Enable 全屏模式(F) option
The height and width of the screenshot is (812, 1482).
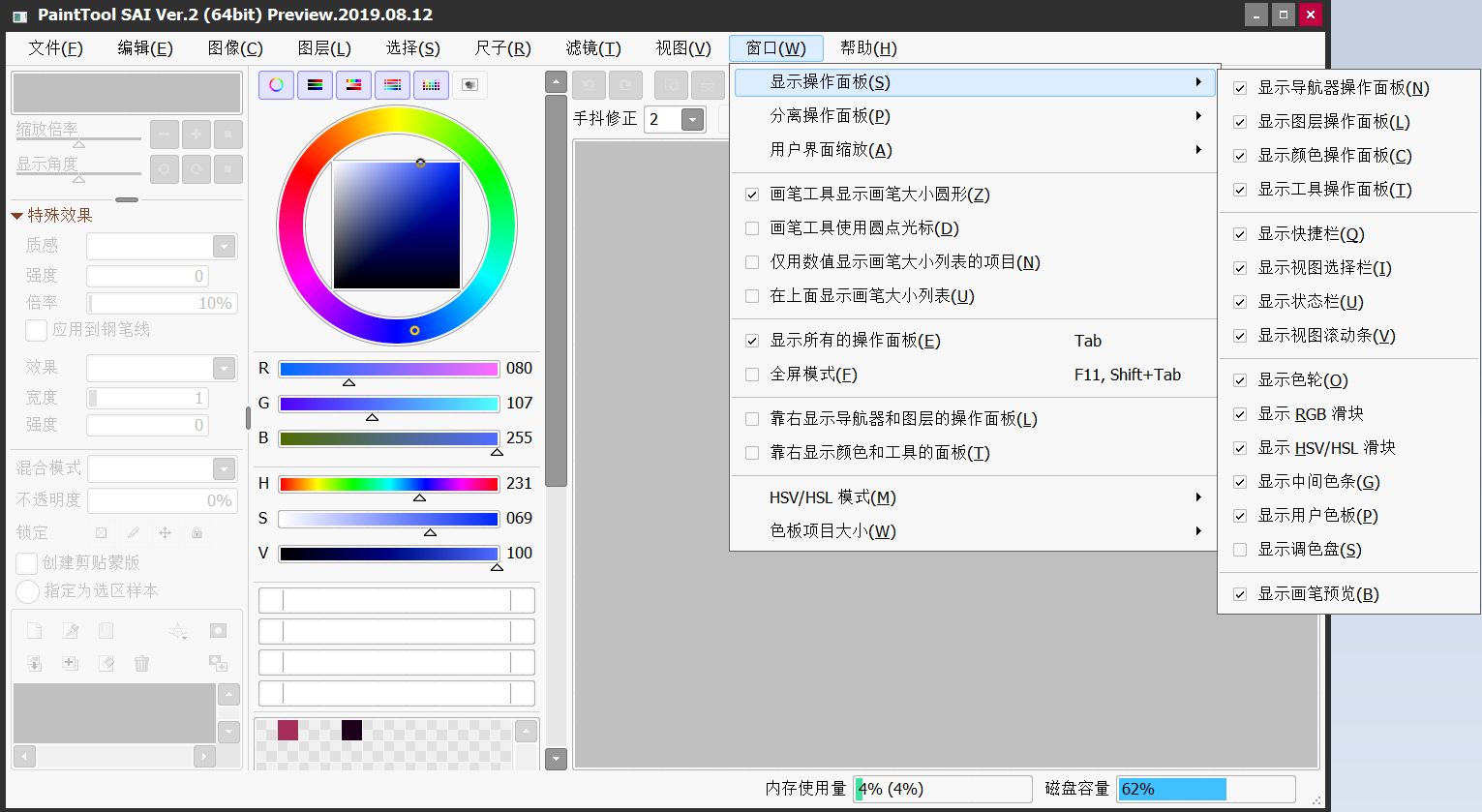(x=752, y=375)
